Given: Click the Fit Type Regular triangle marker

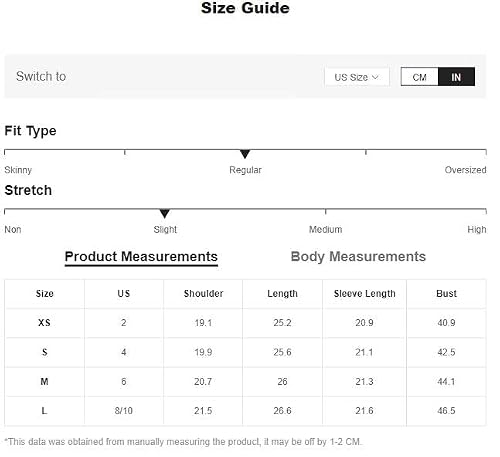Looking at the screenshot, I should tap(245, 154).
